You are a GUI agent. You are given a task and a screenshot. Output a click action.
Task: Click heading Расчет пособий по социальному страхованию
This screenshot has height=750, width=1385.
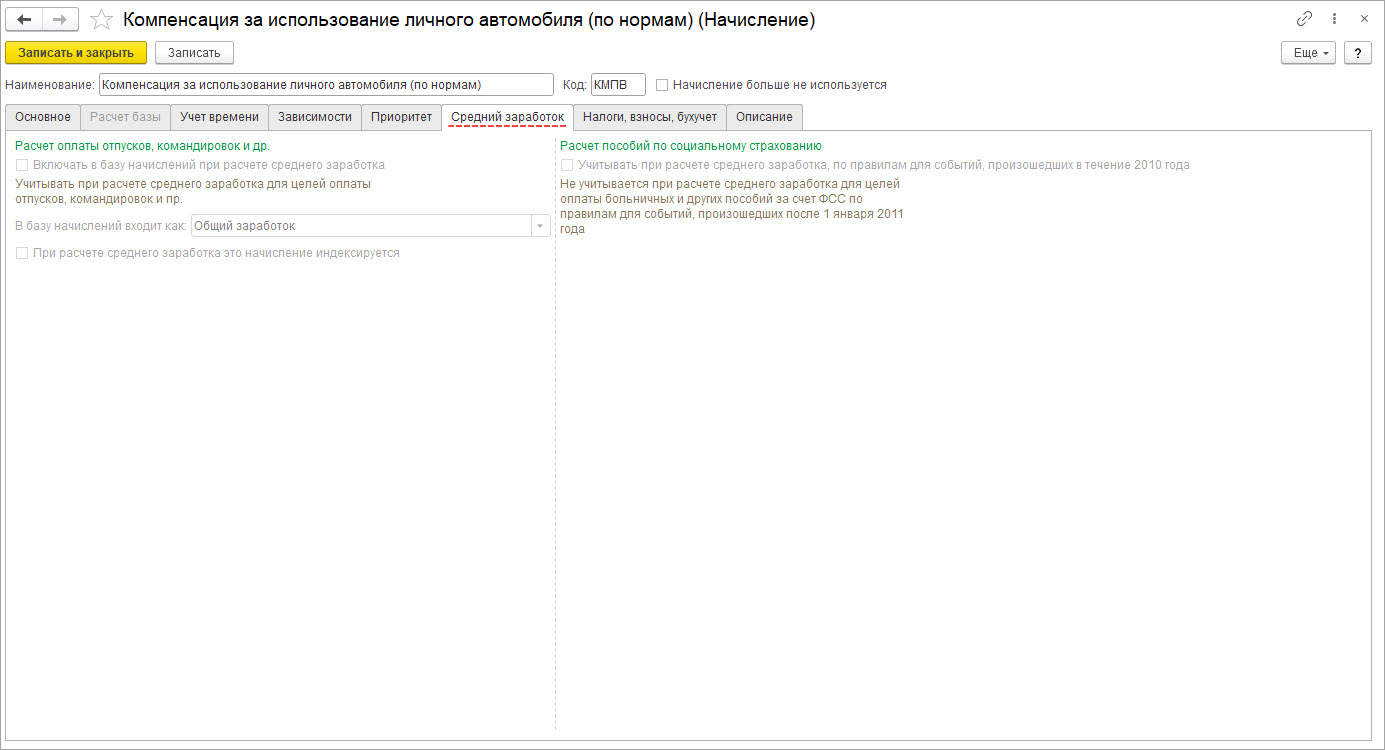pyautogui.click(x=691, y=146)
